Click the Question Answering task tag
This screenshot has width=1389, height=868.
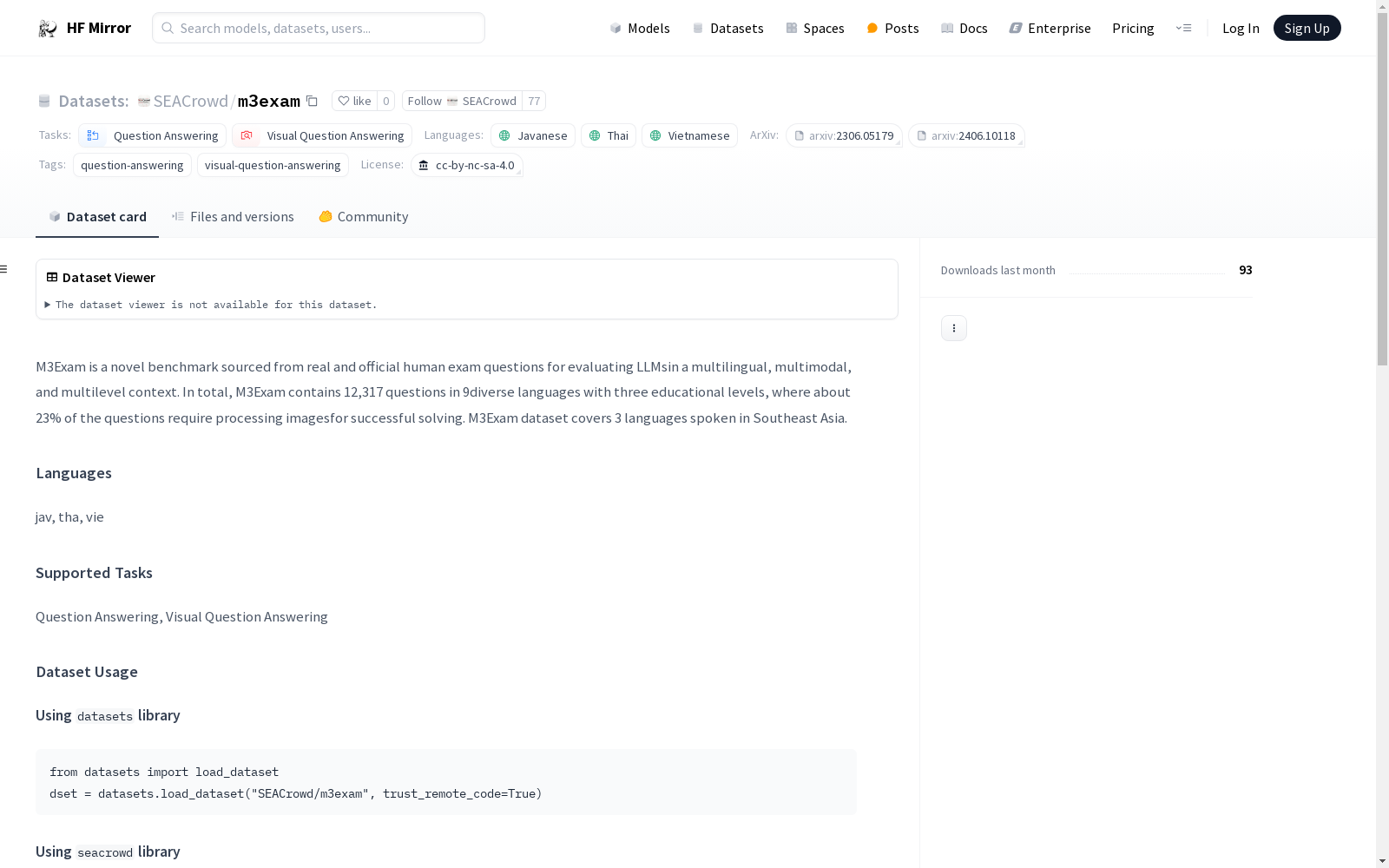(x=153, y=135)
